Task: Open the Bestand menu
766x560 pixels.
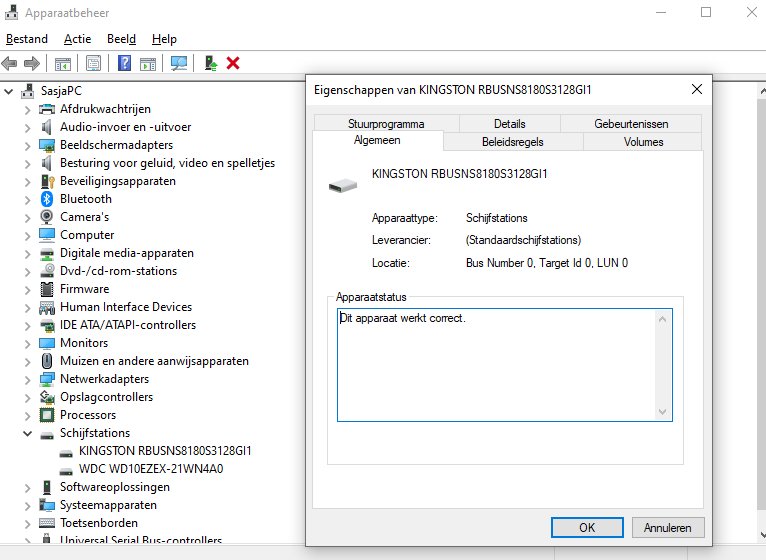Action: tap(27, 39)
